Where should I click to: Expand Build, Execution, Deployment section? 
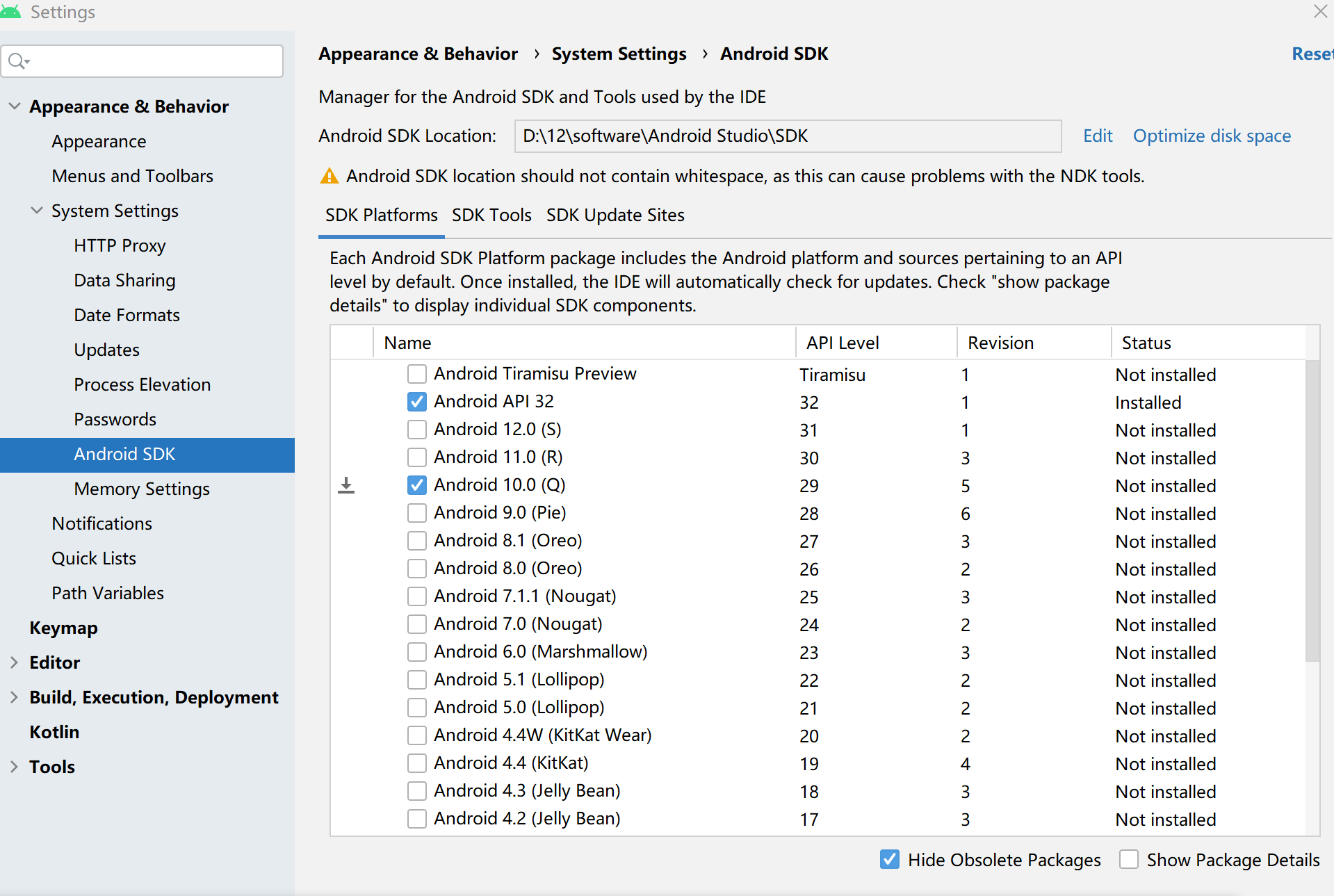tap(15, 697)
